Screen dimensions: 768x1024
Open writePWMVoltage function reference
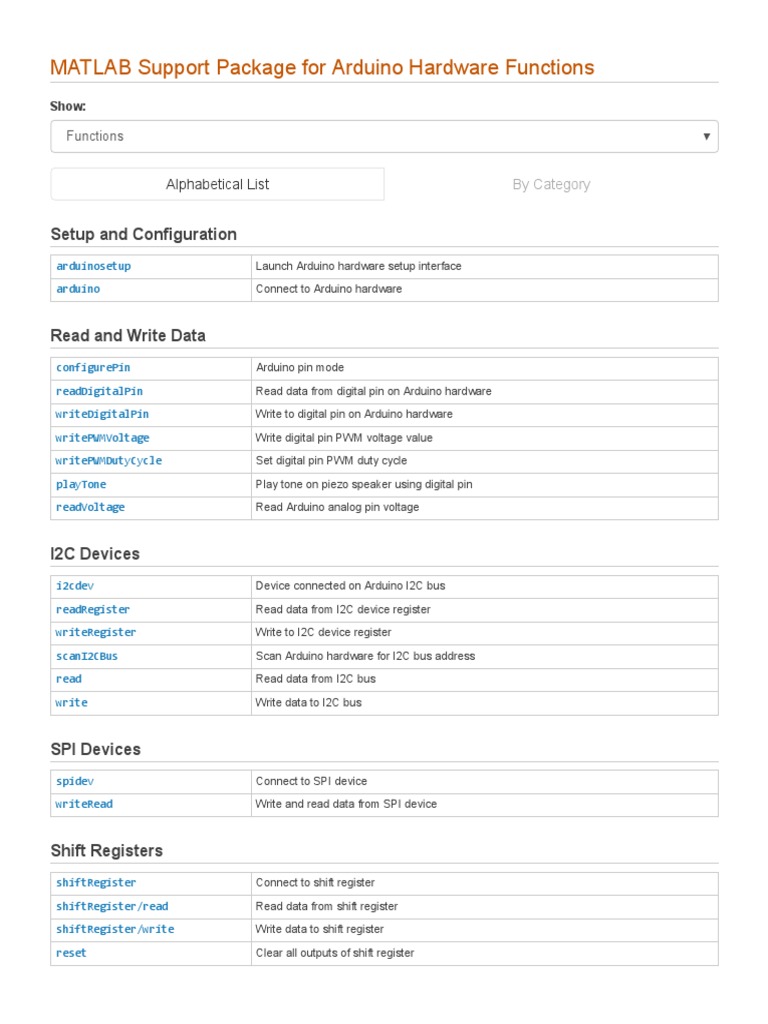point(103,438)
